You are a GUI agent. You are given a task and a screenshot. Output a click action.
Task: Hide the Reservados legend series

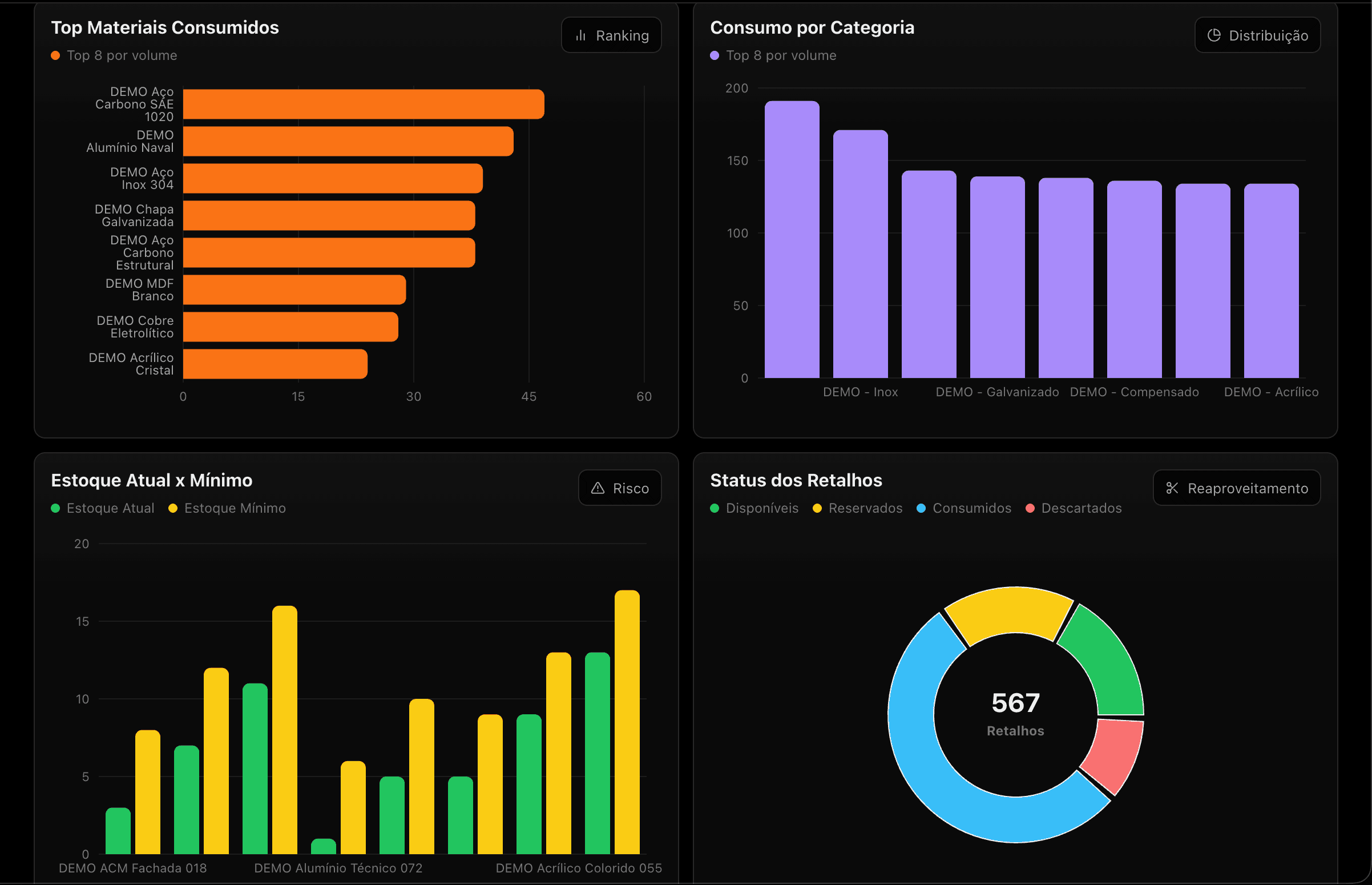[858, 508]
